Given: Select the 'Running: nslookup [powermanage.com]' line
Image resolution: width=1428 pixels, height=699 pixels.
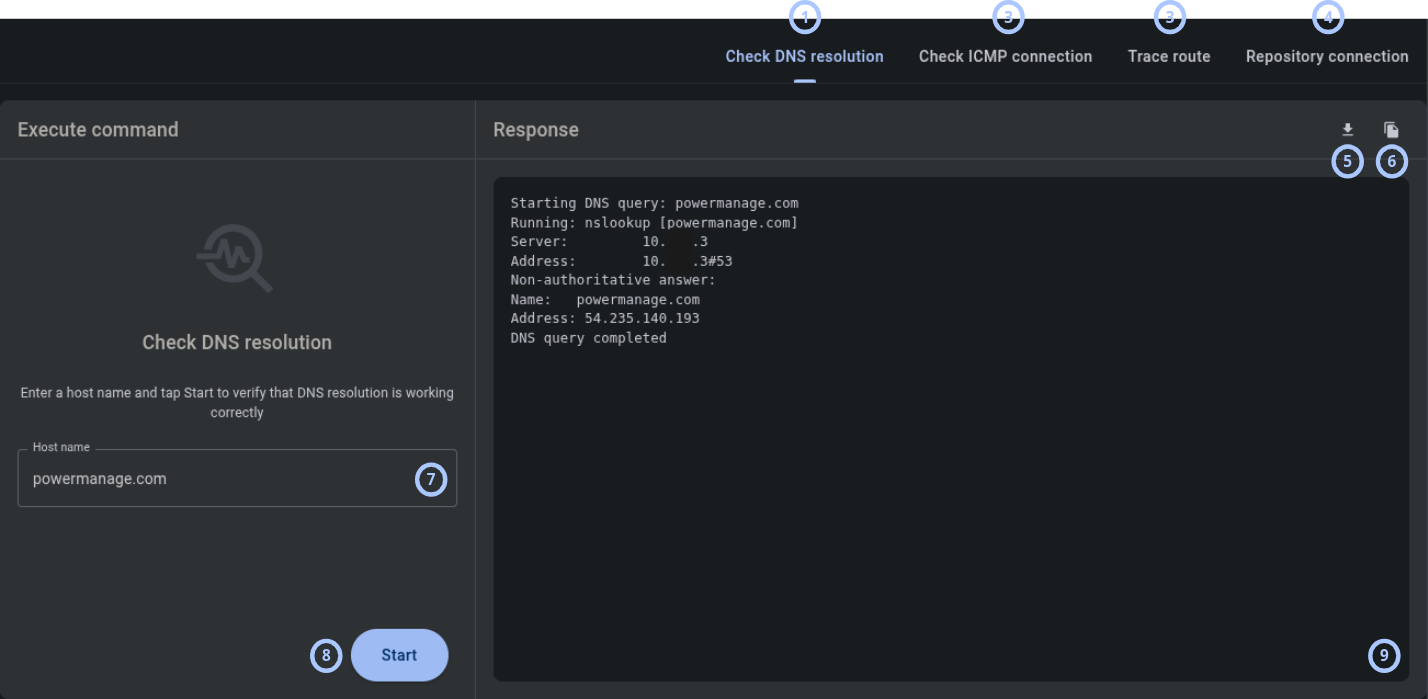Looking at the screenshot, I should pos(654,222).
